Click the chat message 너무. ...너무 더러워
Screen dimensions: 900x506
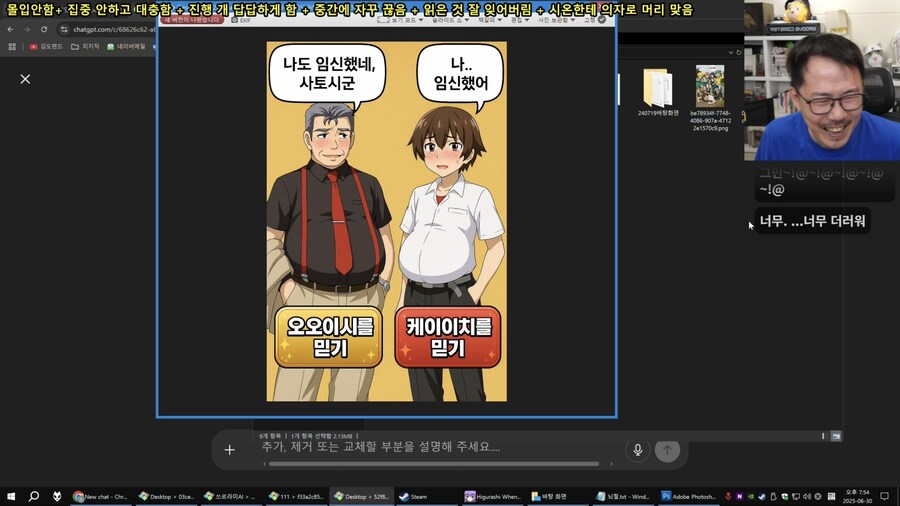pos(812,221)
